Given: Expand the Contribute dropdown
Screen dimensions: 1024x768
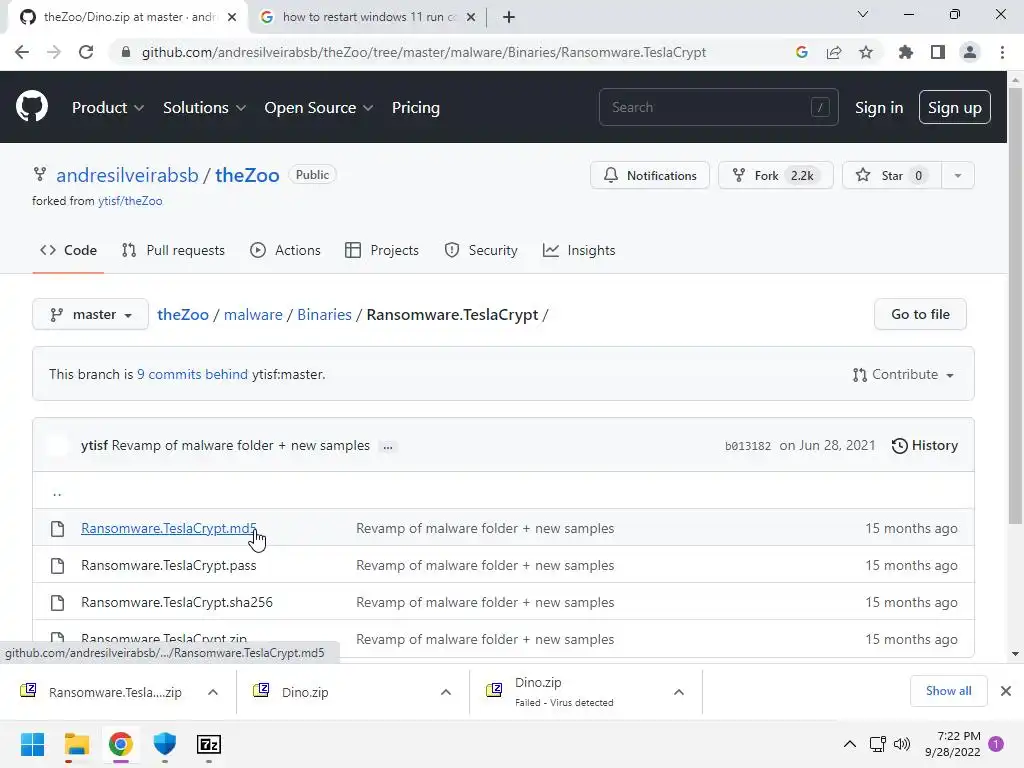Looking at the screenshot, I should tap(903, 374).
